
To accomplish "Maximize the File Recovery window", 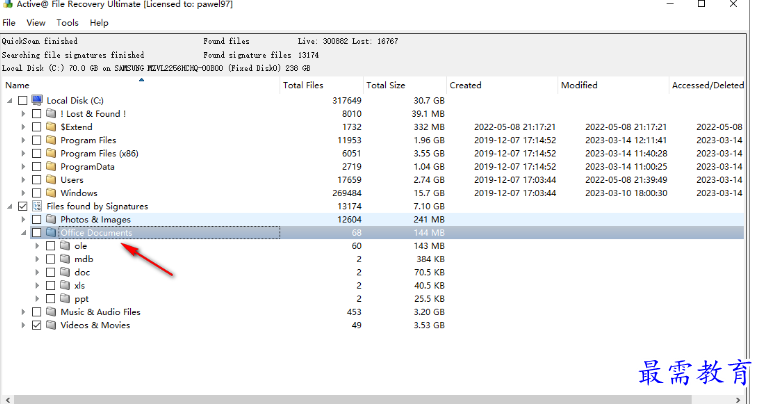I will coord(701,4).
